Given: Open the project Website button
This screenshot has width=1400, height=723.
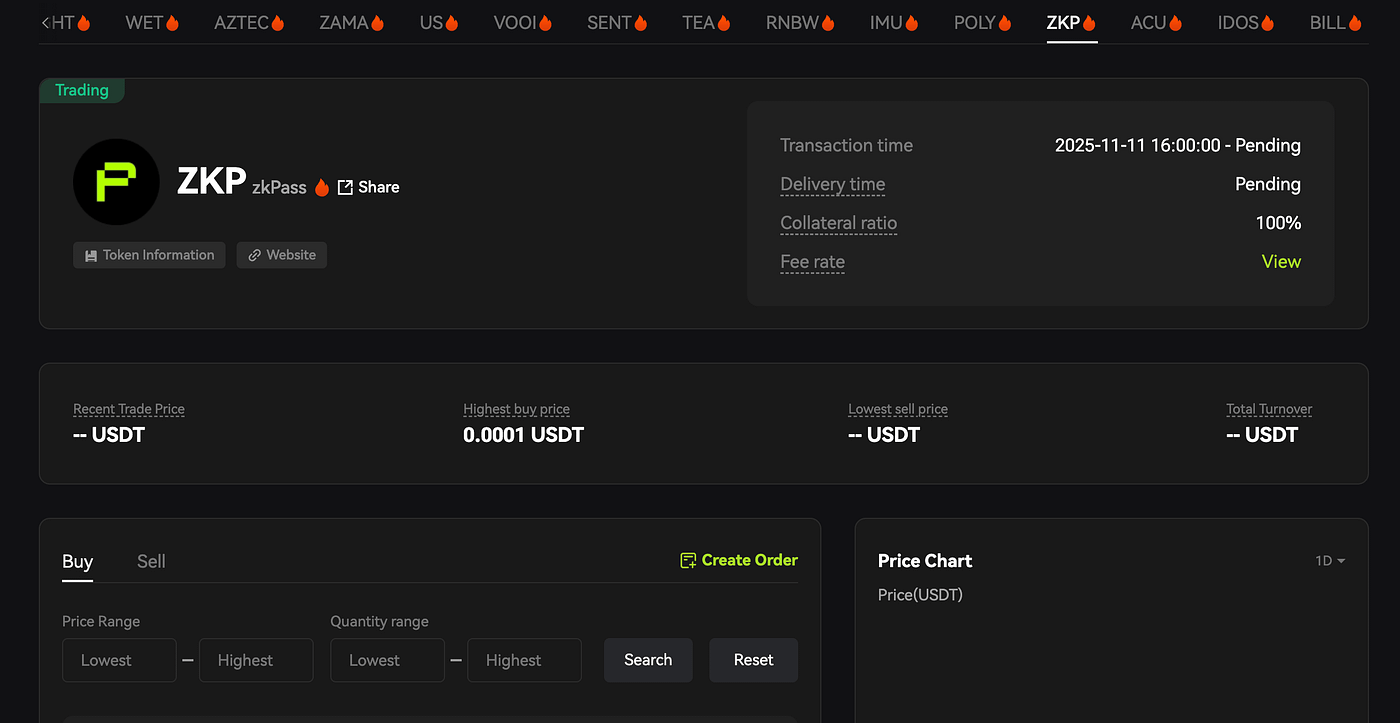Looking at the screenshot, I should click(x=281, y=255).
